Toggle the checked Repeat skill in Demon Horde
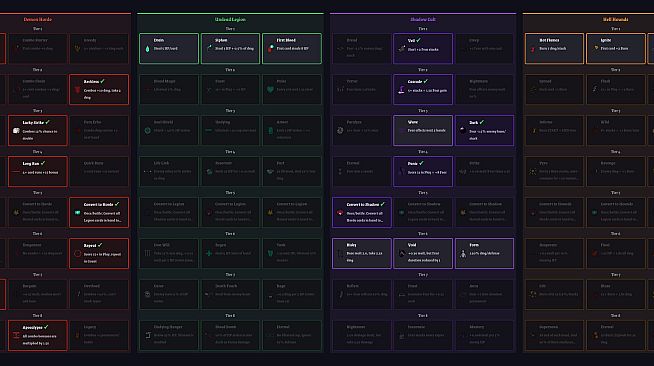Viewport: 654px width, 366px height. click(x=99, y=253)
